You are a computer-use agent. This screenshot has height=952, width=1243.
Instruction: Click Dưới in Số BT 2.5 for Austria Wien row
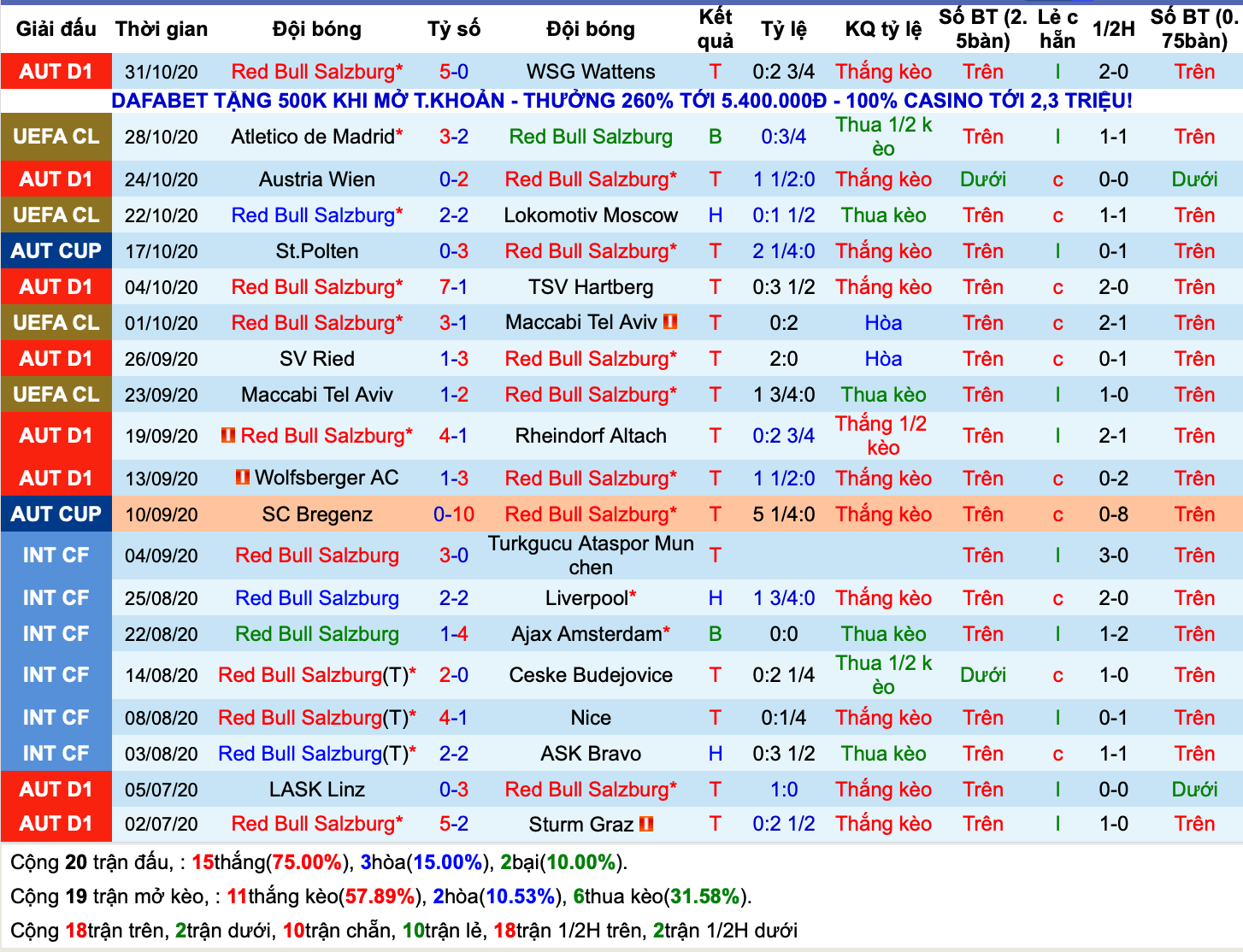983,179
